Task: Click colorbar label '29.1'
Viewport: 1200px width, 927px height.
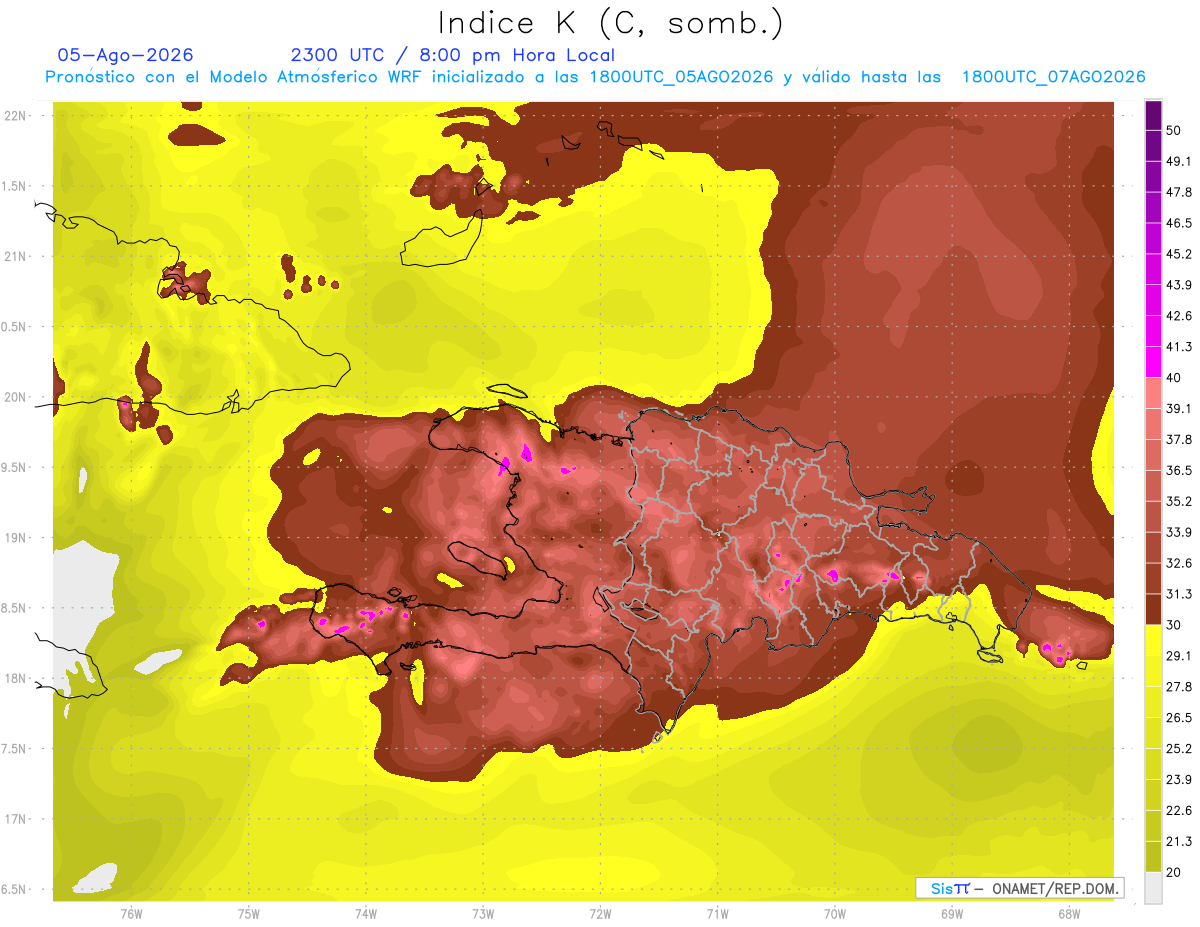Action: pyautogui.click(x=1179, y=656)
